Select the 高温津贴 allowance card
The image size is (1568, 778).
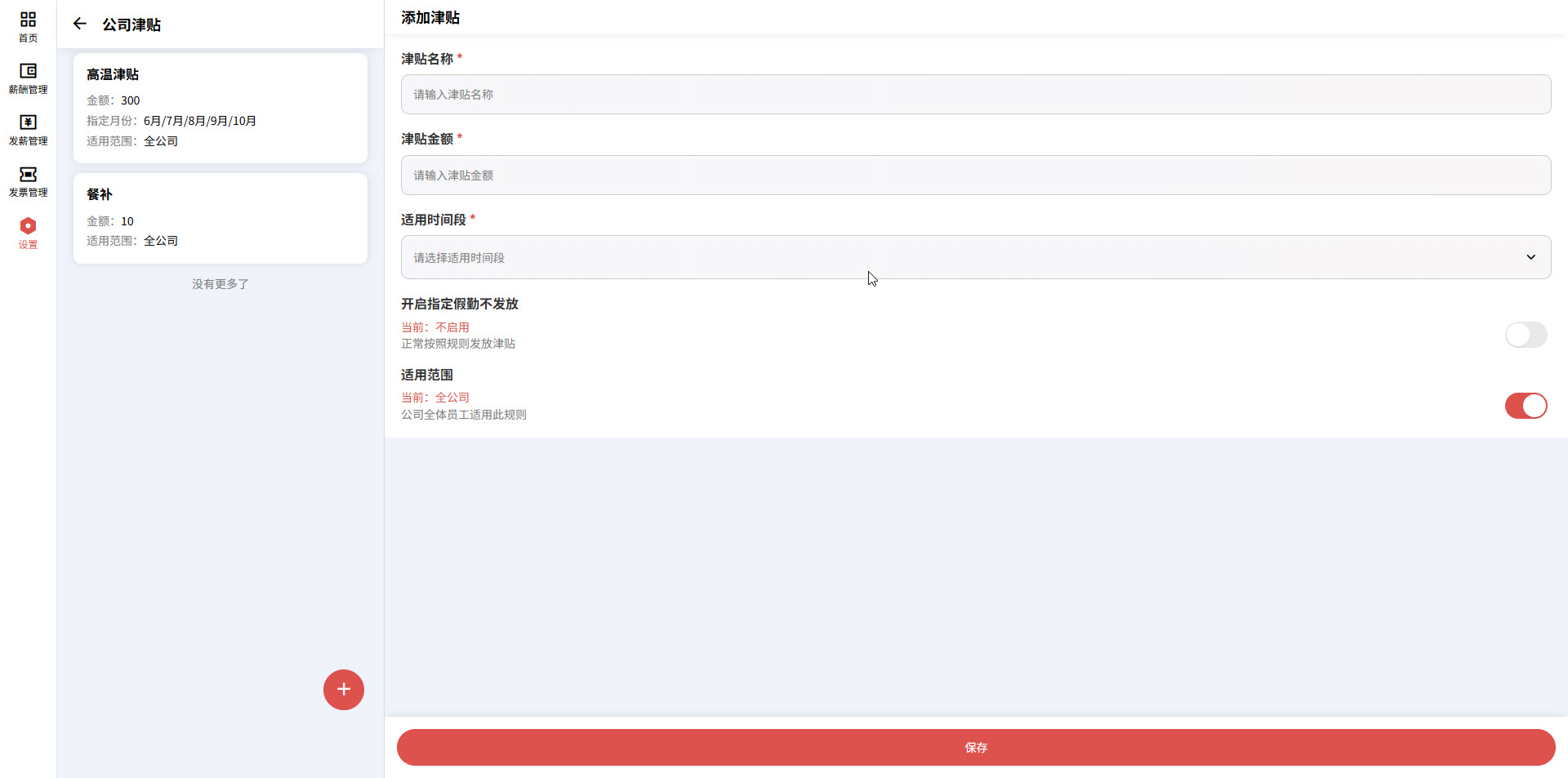click(220, 108)
